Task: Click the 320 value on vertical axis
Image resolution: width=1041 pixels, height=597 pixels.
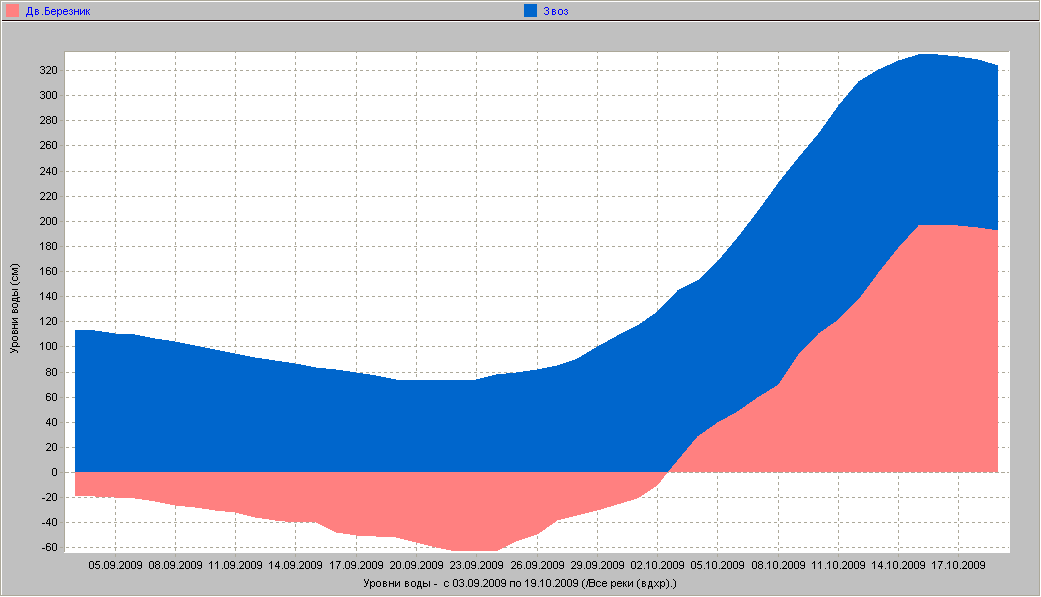Action: [49, 71]
